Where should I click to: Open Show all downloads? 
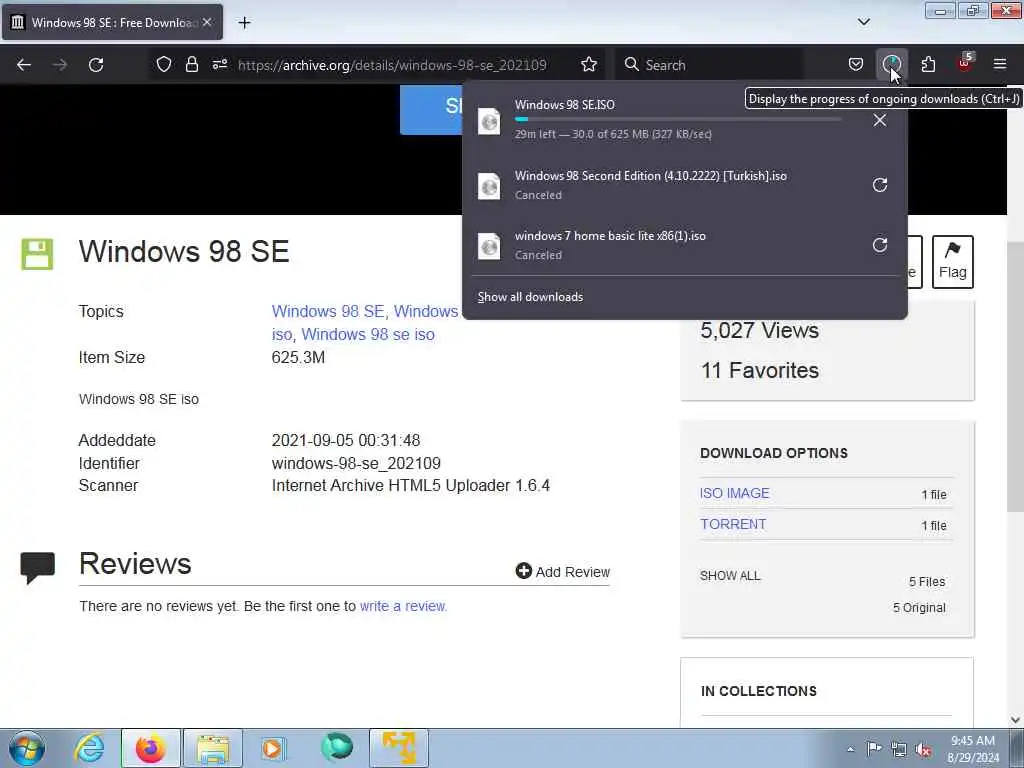pos(530,297)
